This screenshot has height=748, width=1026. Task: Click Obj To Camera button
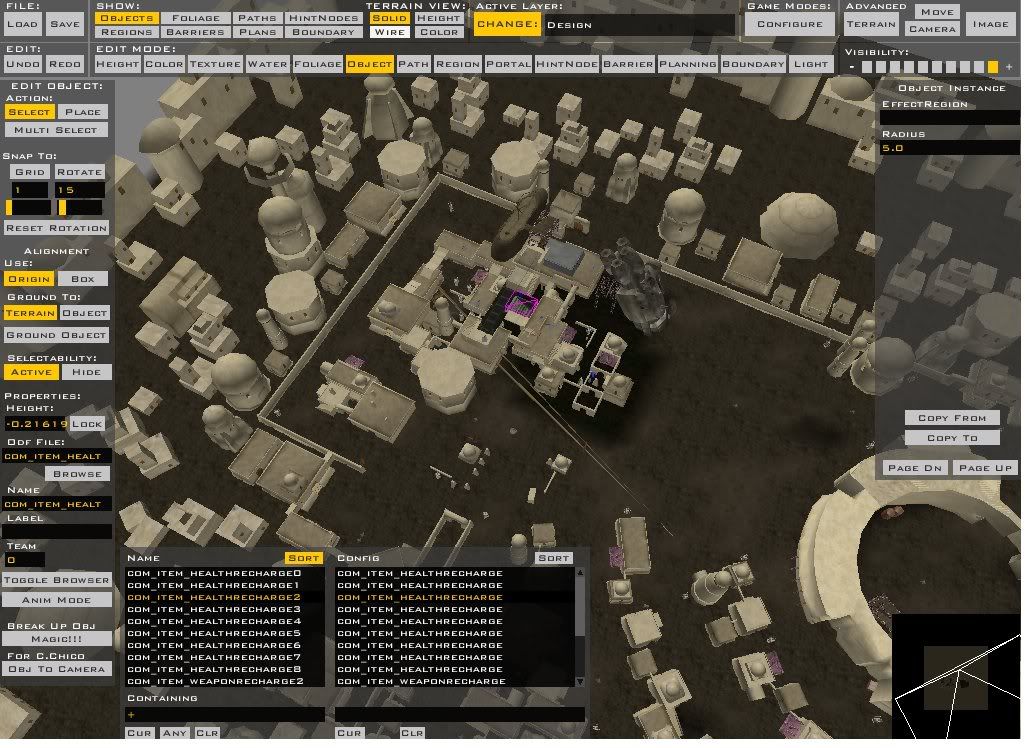coord(56,669)
